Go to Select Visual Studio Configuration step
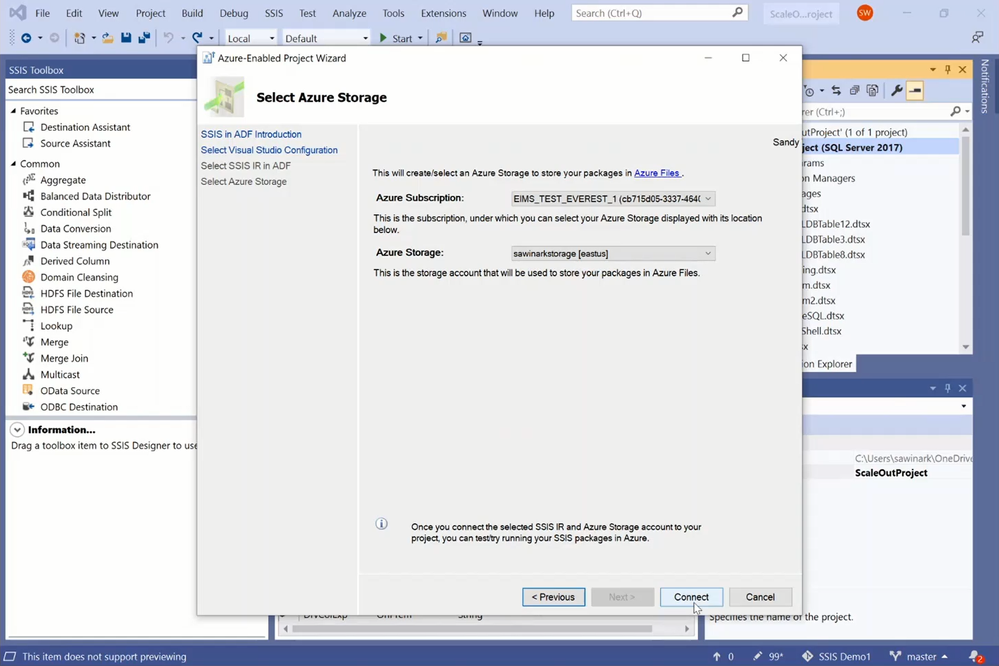Image resolution: width=999 pixels, height=666 pixels. click(269, 150)
